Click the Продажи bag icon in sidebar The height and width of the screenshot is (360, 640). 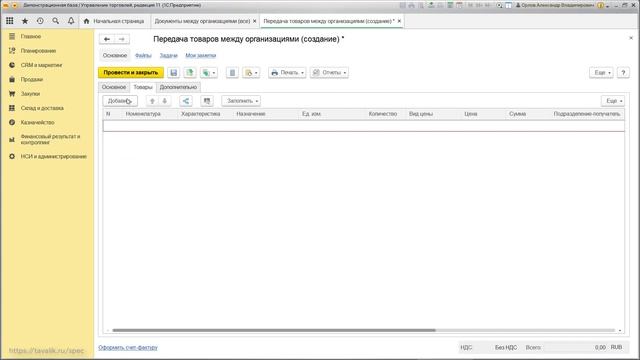coord(12,80)
